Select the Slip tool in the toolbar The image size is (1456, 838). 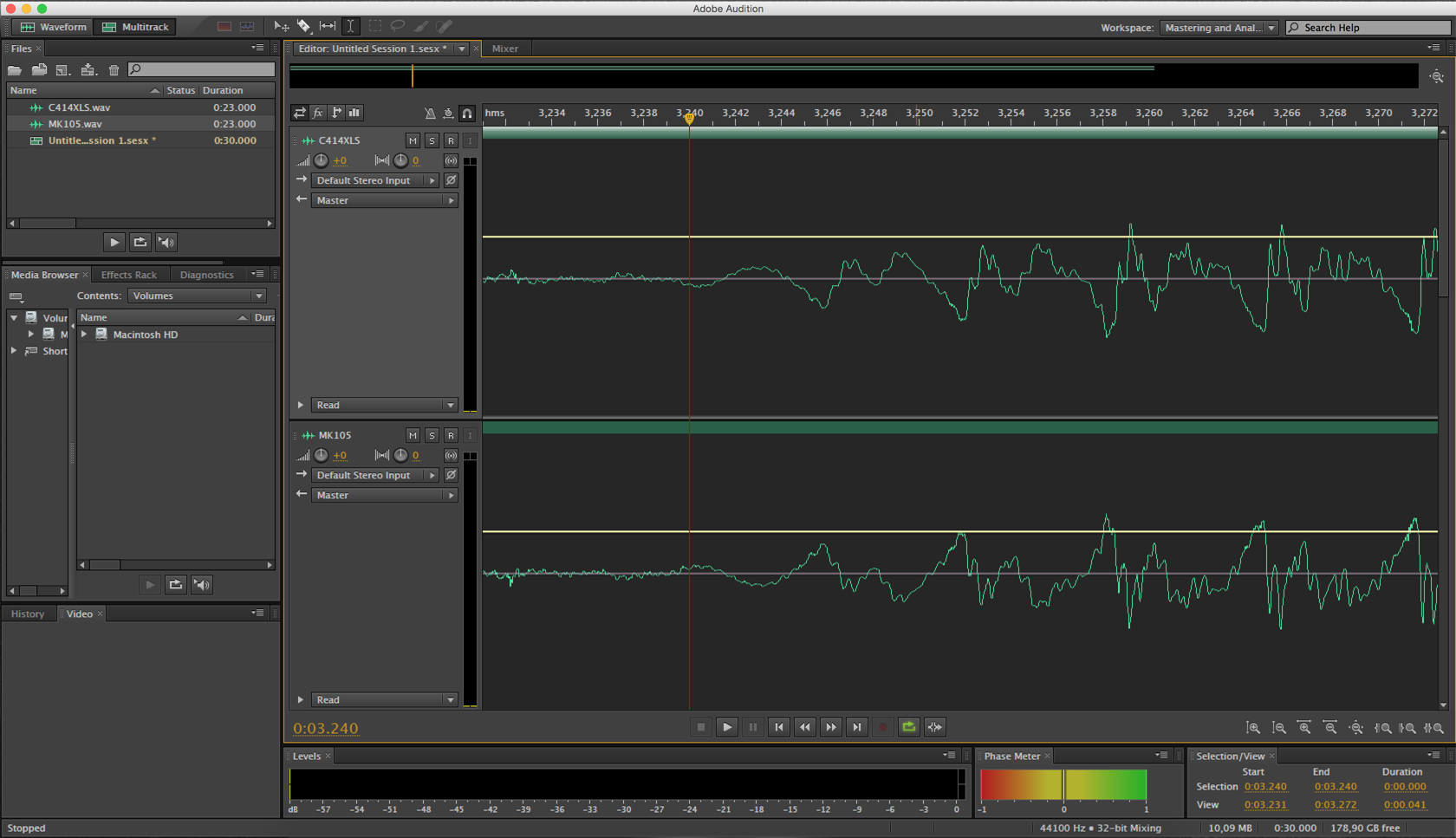[328, 27]
